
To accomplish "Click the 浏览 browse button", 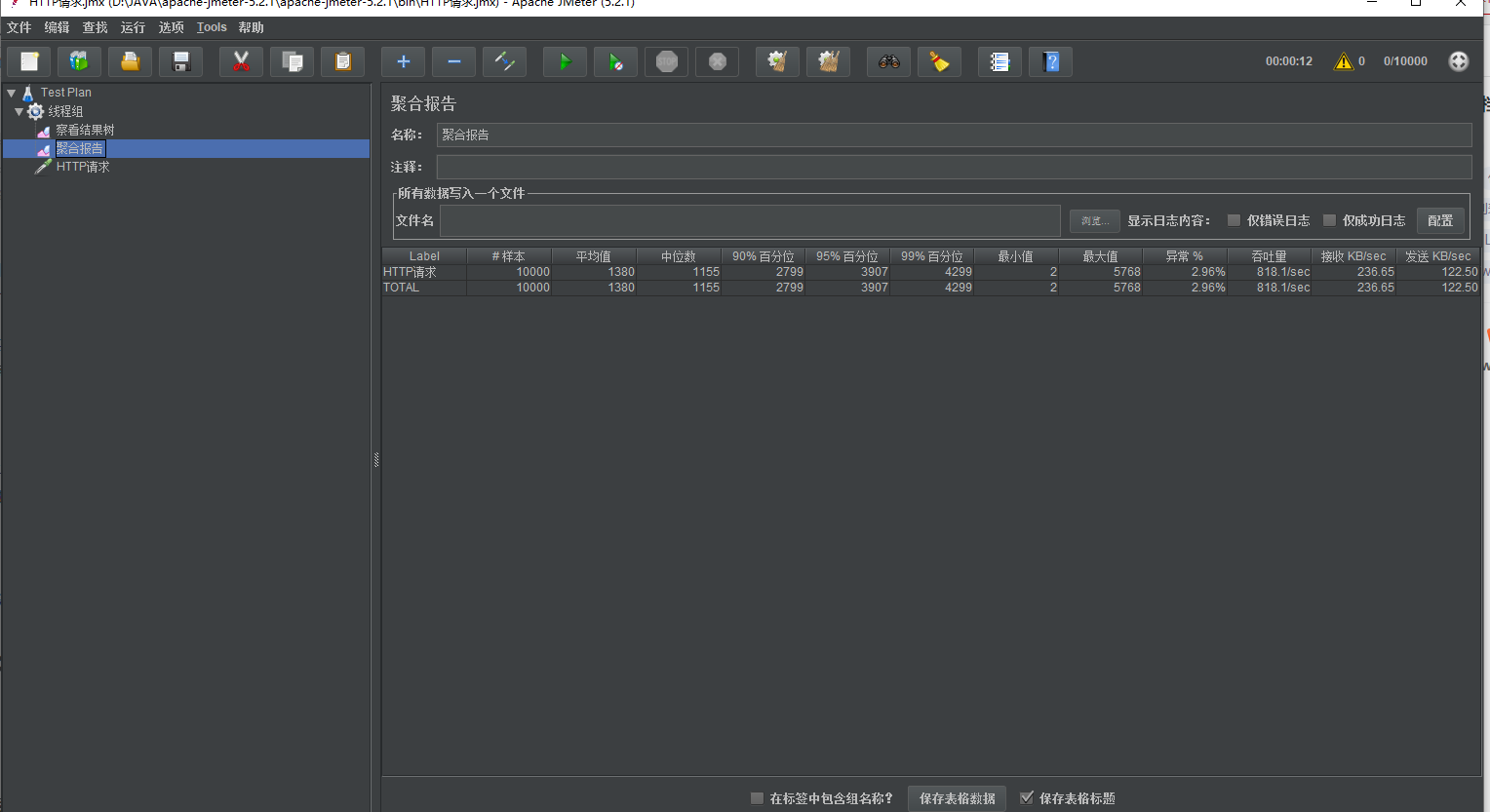I will coord(1094,221).
